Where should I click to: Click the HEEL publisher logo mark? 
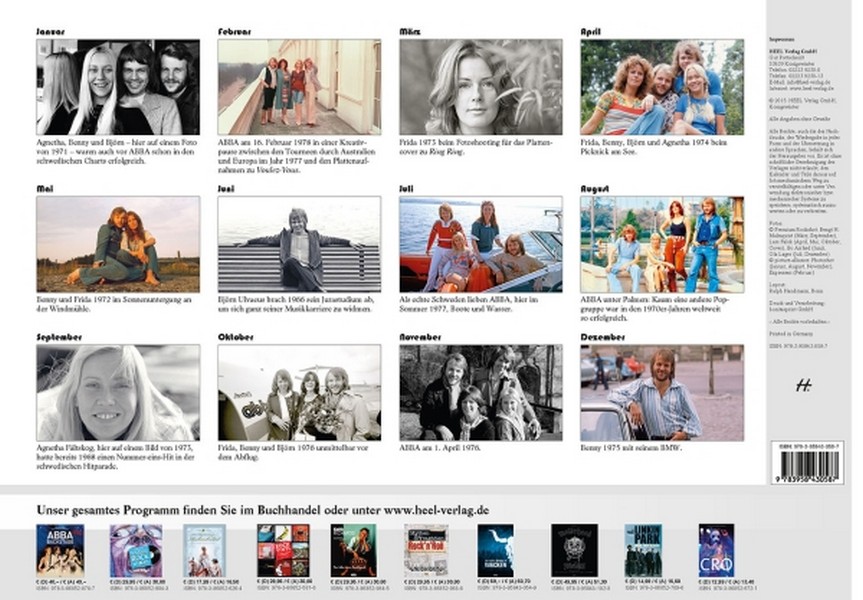pyautogui.click(x=803, y=385)
